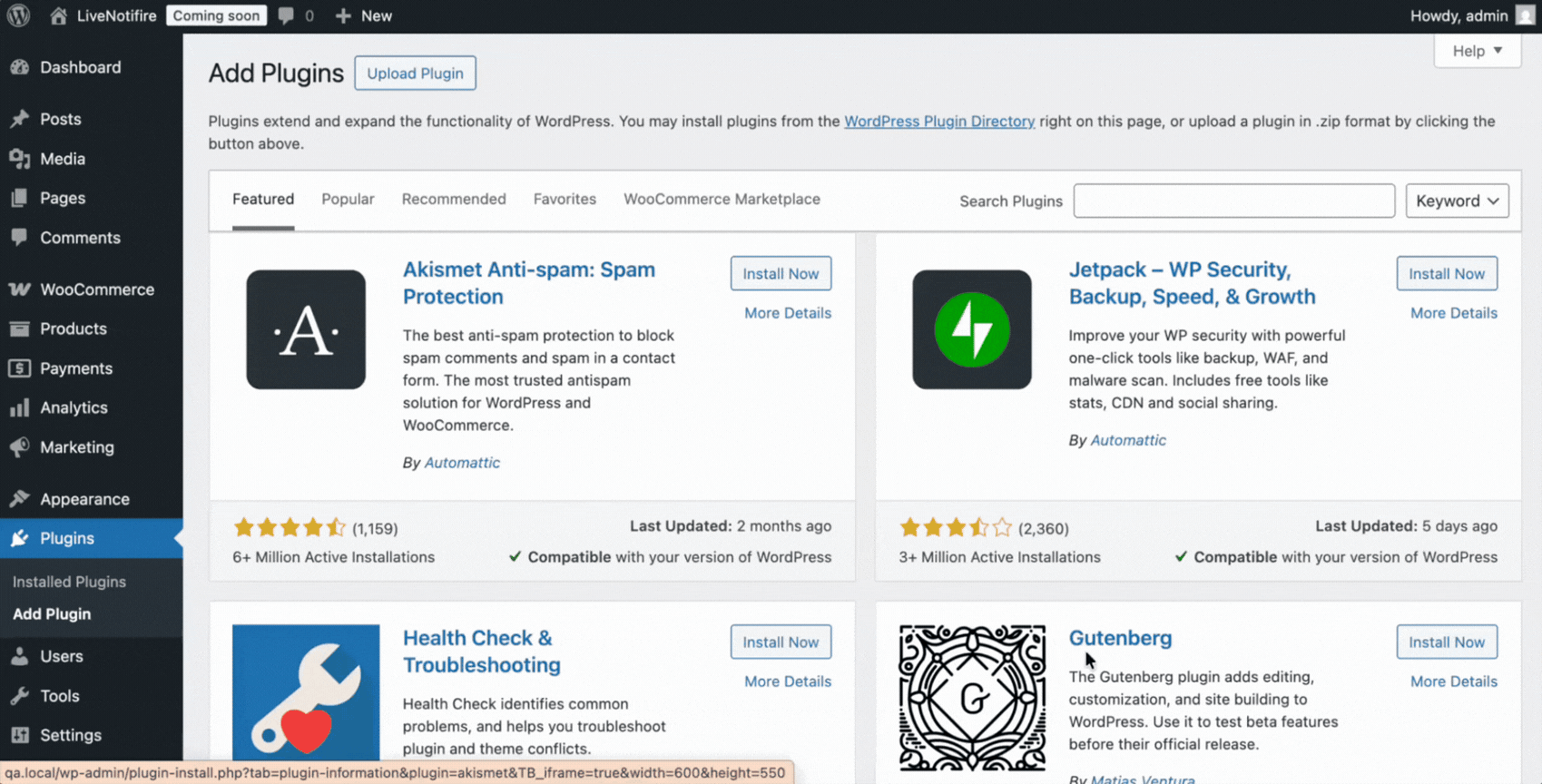Screen dimensions: 1542x784
Task: Open Installed Plugins submenu item
Action: coord(69,582)
